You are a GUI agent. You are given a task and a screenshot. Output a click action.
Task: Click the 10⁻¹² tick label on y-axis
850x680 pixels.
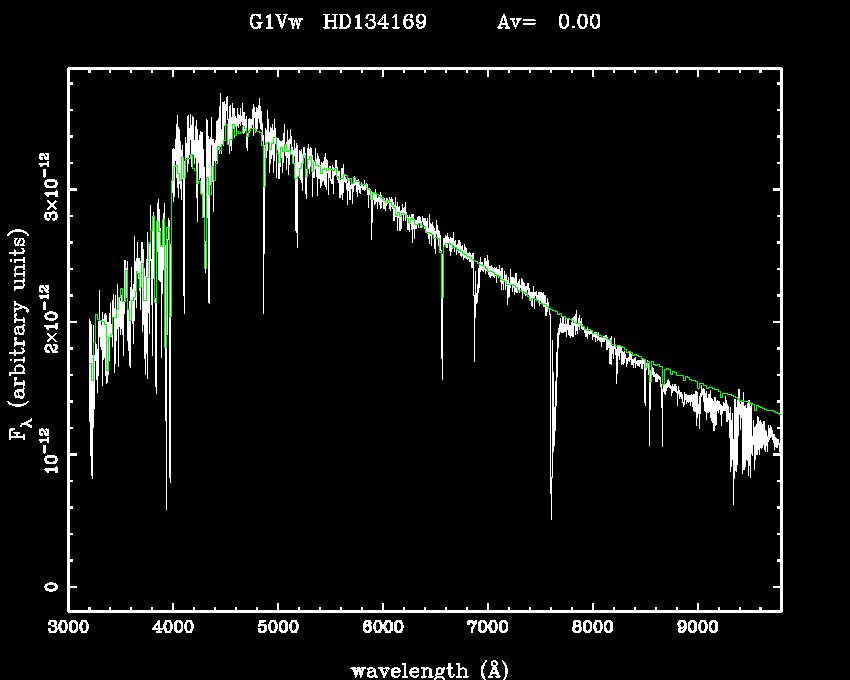click(x=47, y=454)
